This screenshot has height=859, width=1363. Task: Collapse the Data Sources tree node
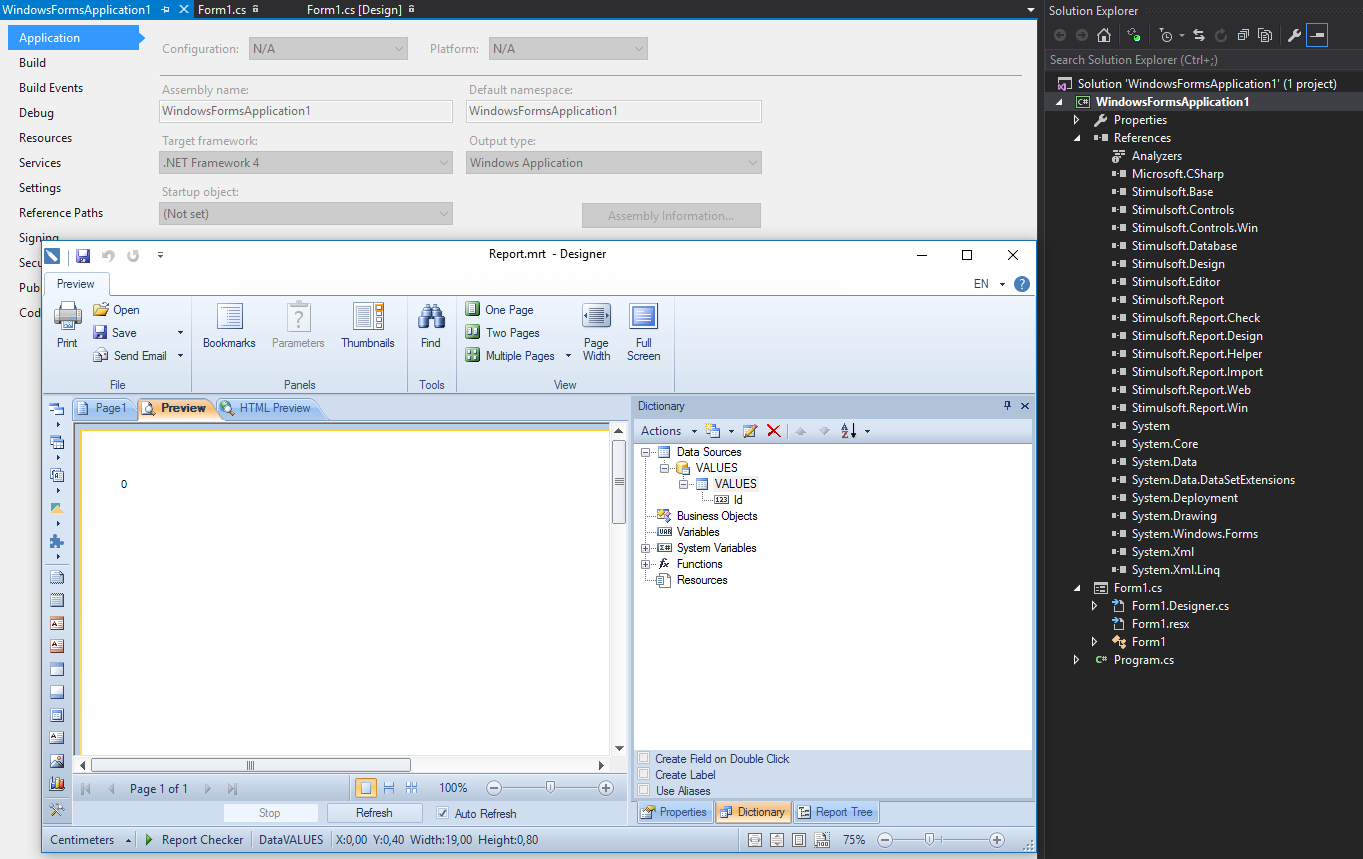click(646, 452)
